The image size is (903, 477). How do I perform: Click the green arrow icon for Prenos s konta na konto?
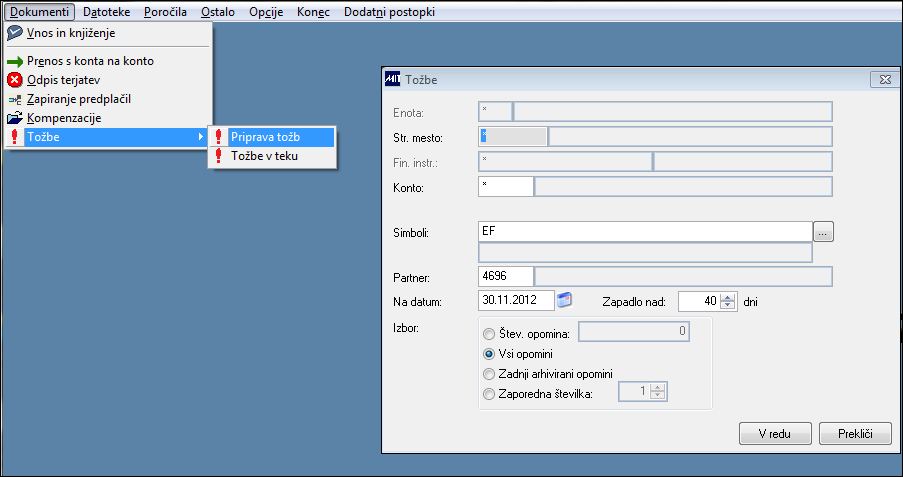[x=15, y=62]
